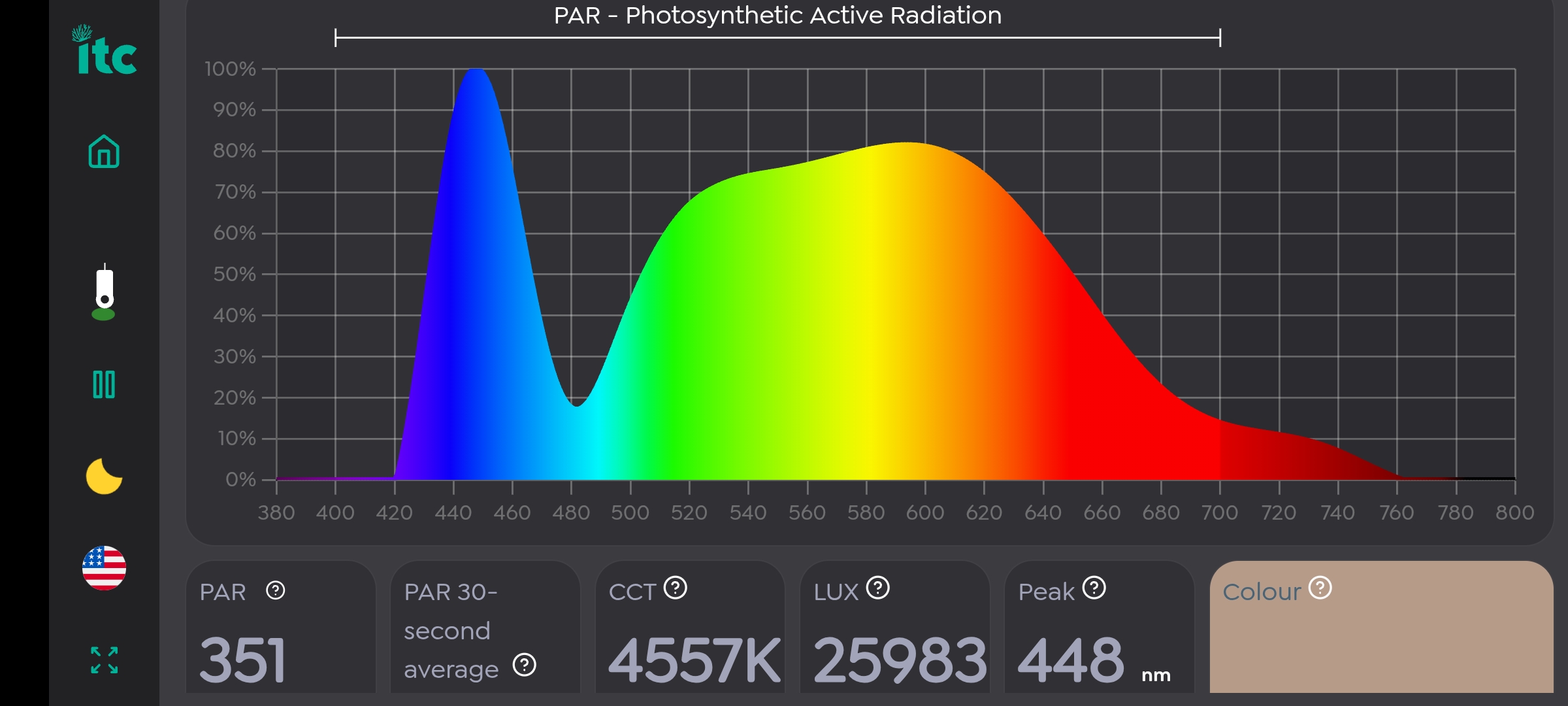The height and width of the screenshot is (706, 1568).
Task: Click the 440 x-axis wavelength label
Action: [453, 513]
